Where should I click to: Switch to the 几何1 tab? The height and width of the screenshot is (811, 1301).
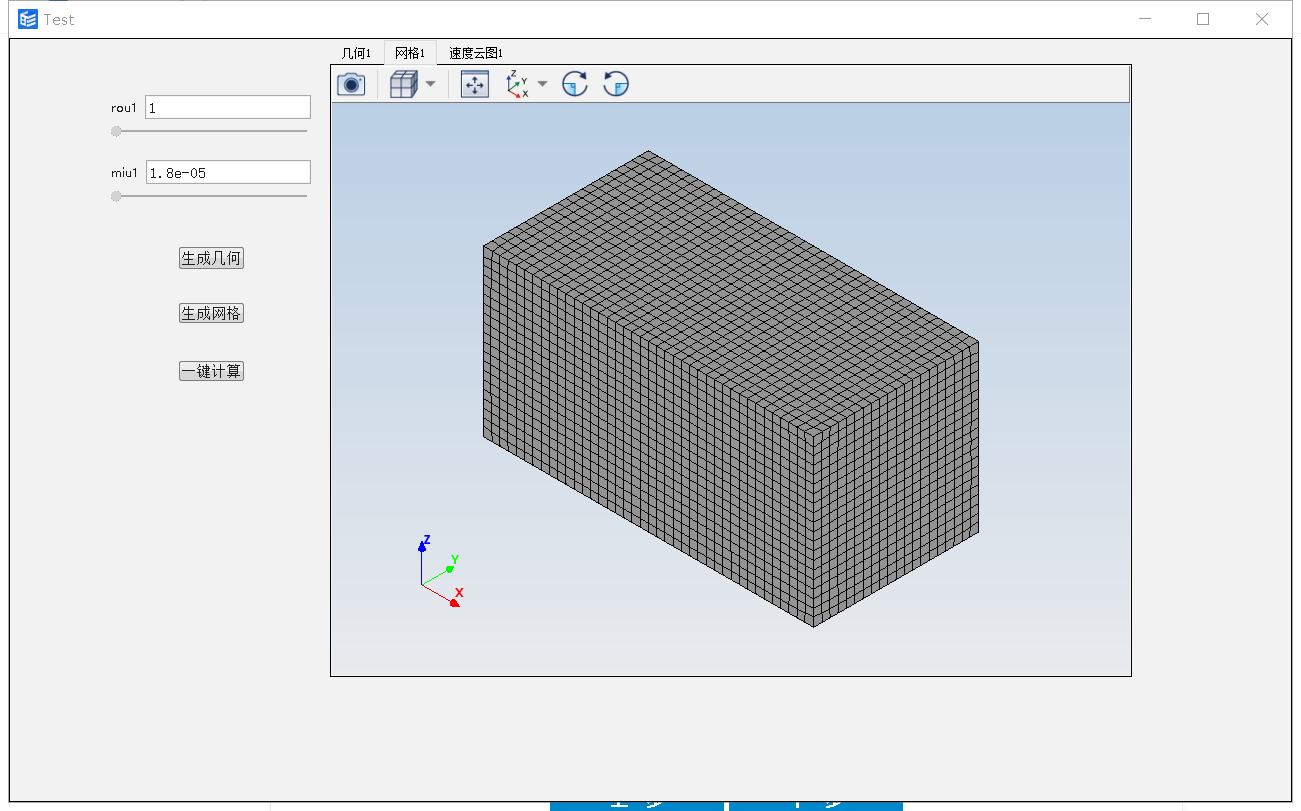click(356, 53)
